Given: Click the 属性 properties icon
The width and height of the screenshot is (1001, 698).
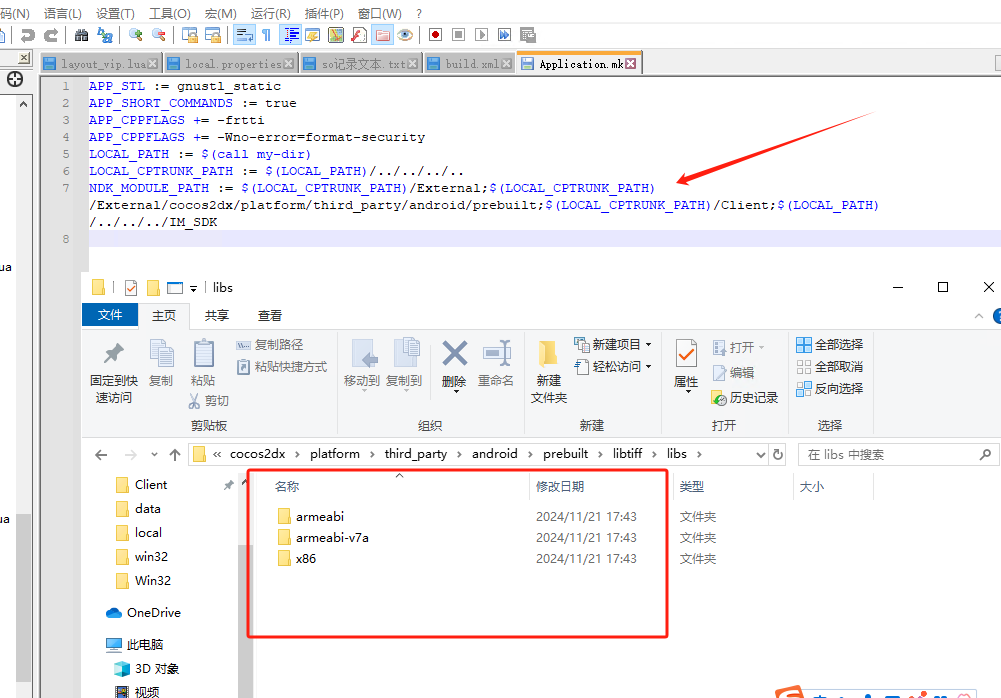Looking at the screenshot, I should point(686,354).
